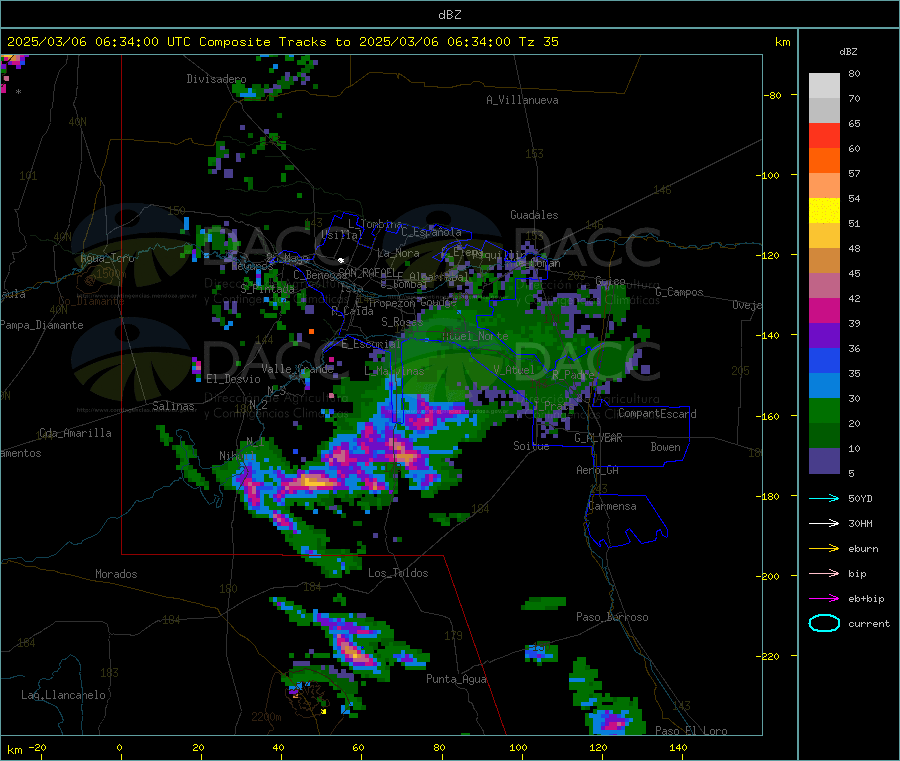900x761 pixels.
Task: Click the 'Soitue' map label
Action: [x=531, y=446]
